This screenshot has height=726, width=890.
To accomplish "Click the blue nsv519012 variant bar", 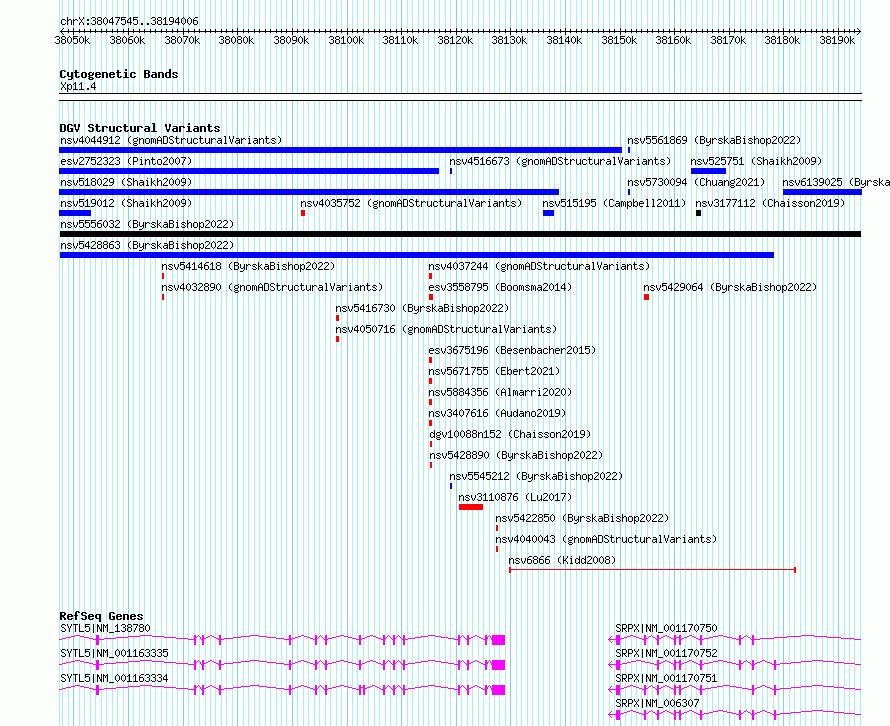I will [x=75, y=213].
